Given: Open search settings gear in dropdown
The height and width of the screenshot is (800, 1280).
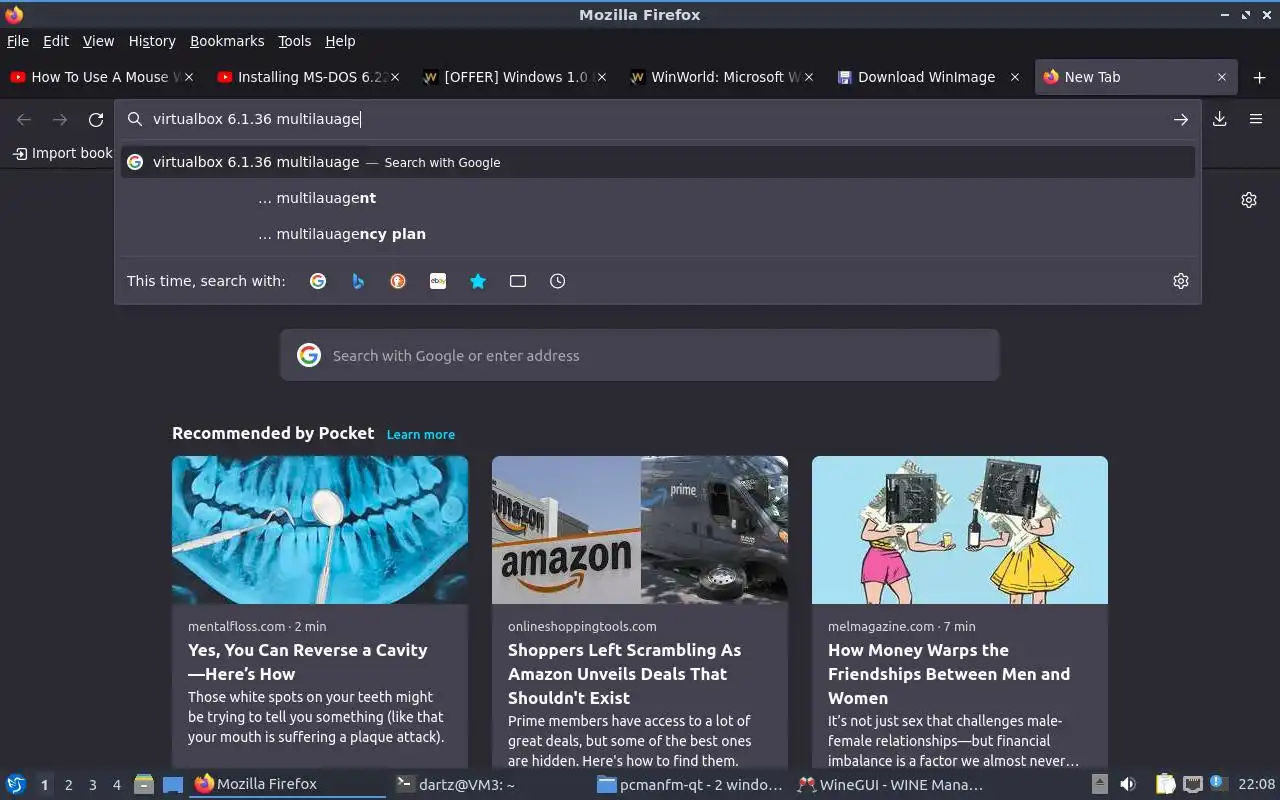Looking at the screenshot, I should (x=1181, y=281).
